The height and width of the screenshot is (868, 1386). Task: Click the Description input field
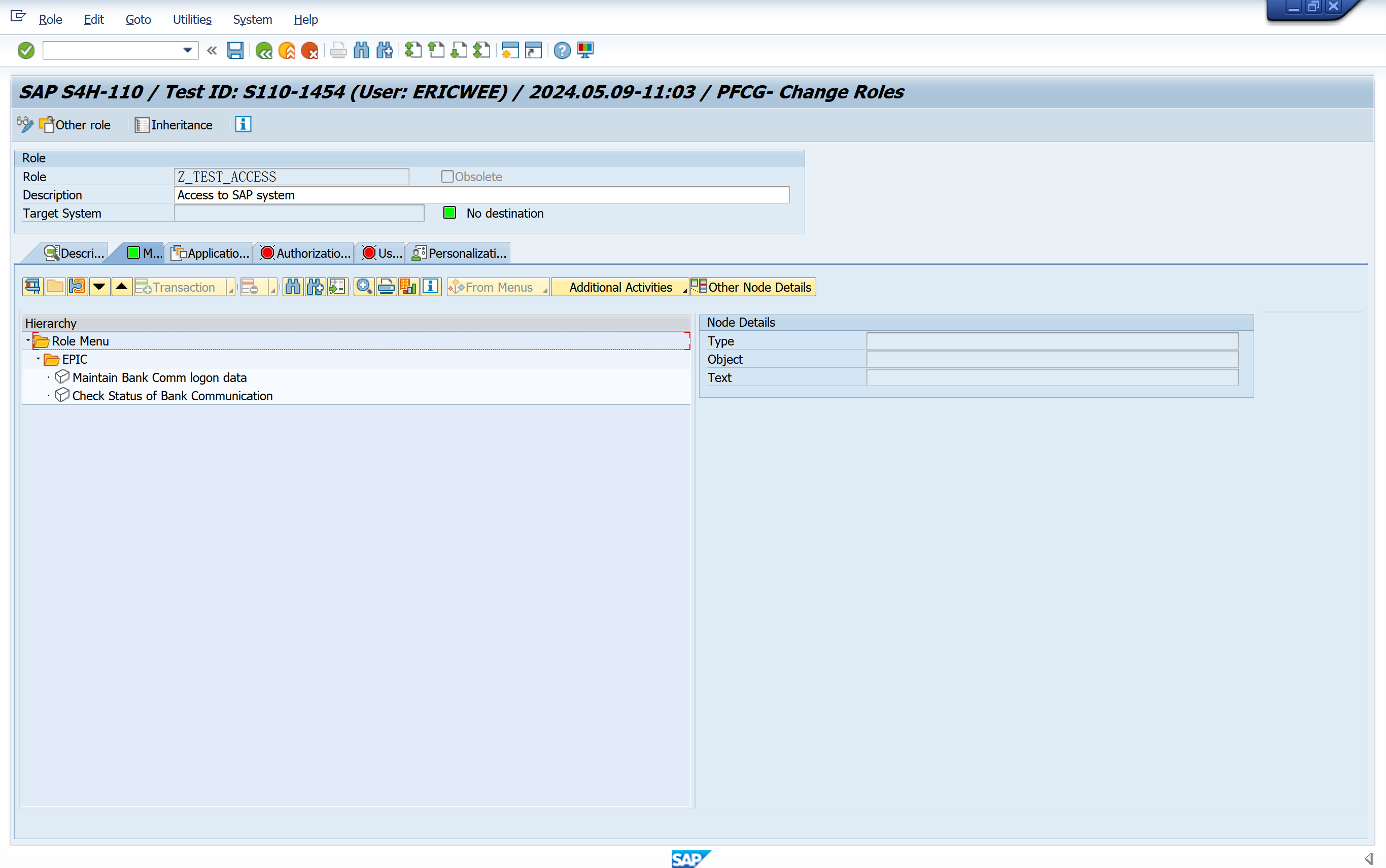(x=481, y=195)
